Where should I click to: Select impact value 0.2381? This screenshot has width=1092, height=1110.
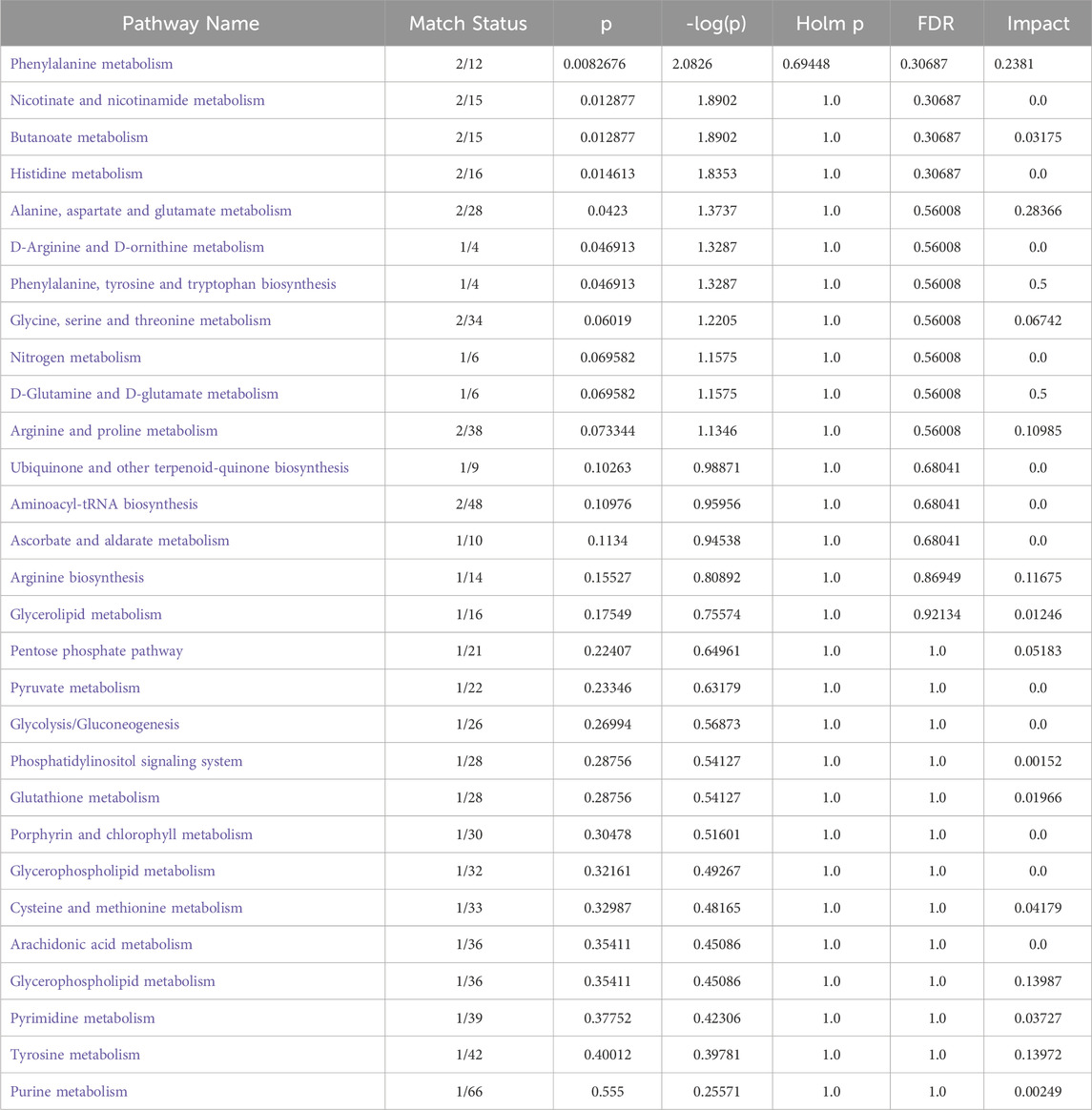[x=1014, y=64]
